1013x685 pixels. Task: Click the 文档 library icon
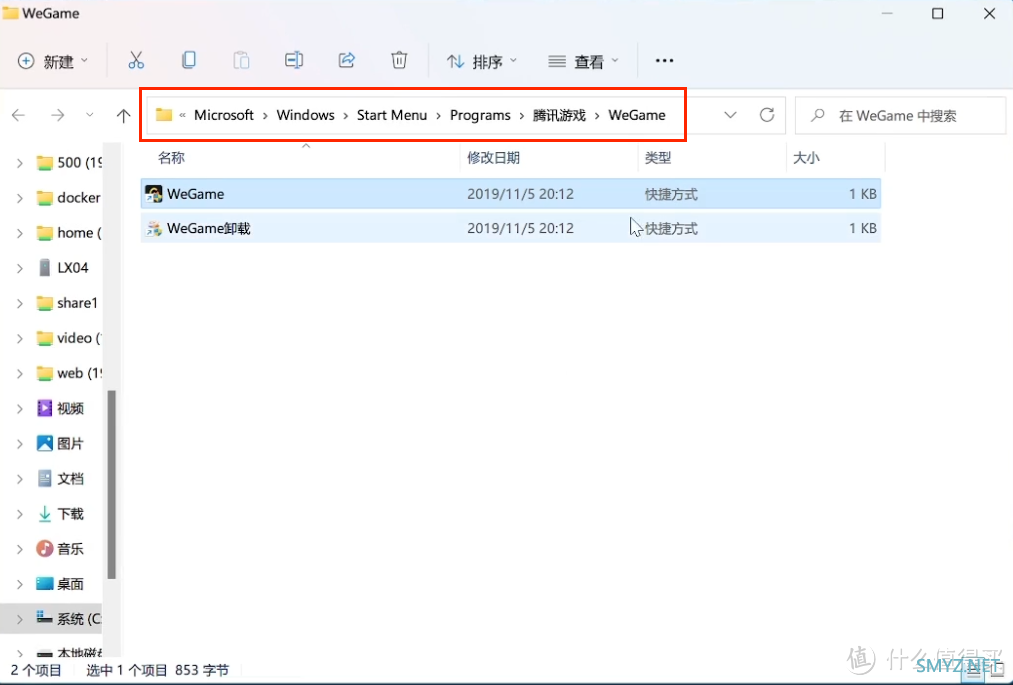point(45,478)
